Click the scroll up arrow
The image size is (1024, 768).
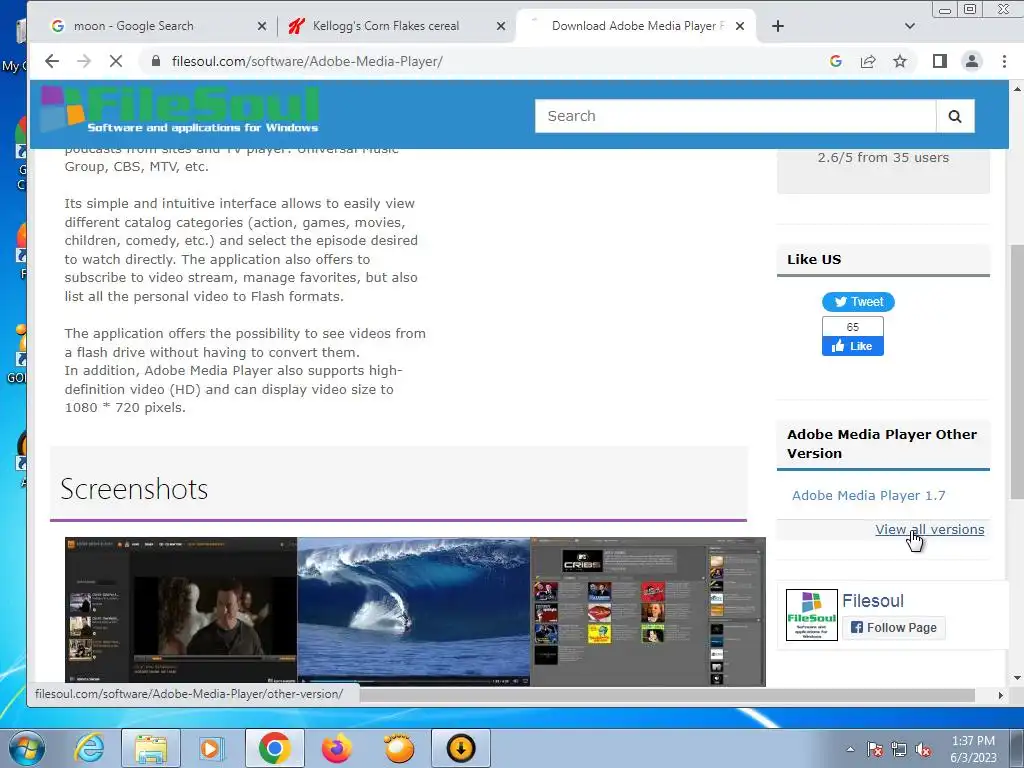[1017, 89]
